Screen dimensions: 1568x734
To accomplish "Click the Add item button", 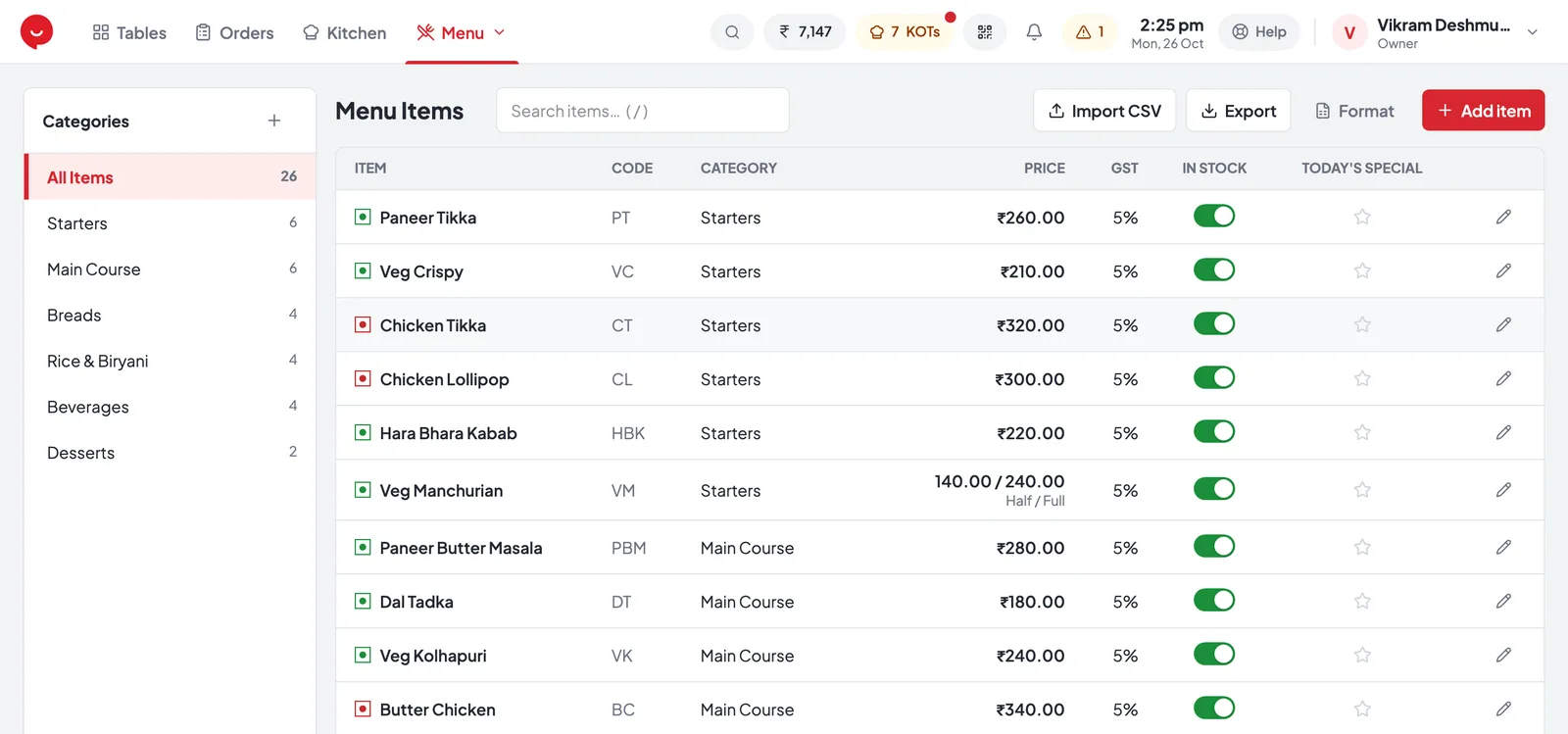I will click(x=1484, y=111).
